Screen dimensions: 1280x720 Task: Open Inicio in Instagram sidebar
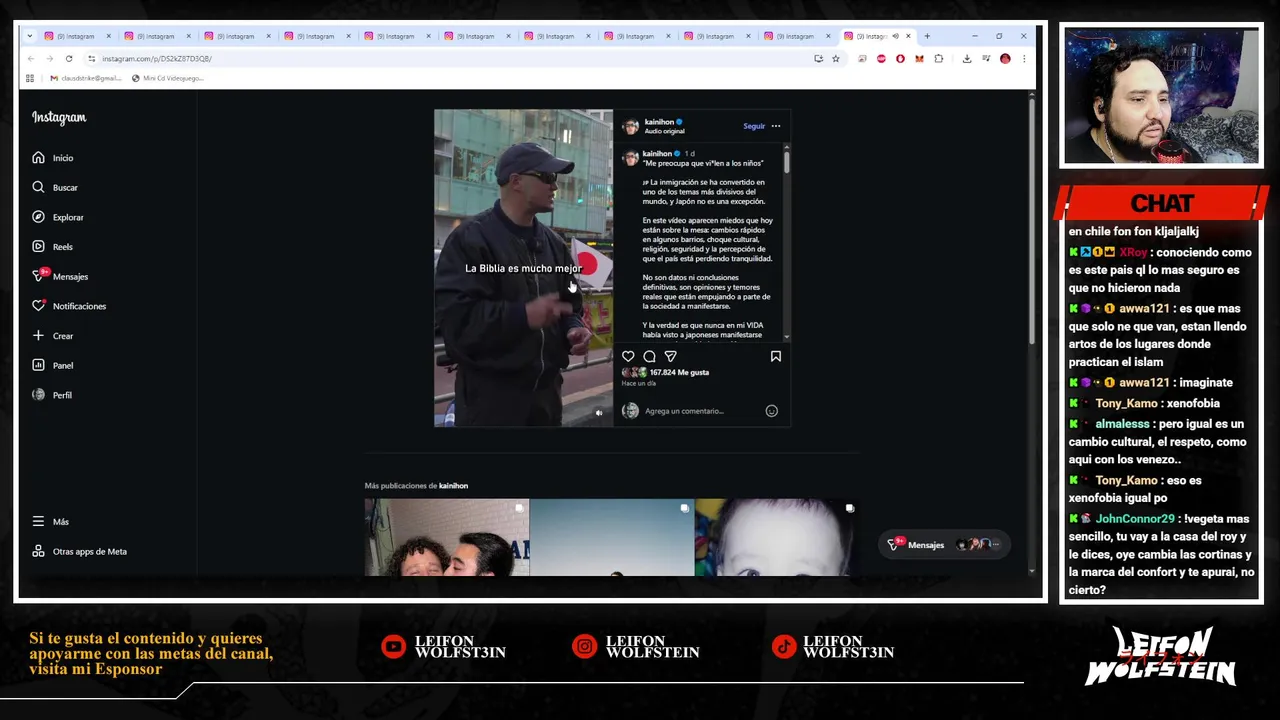(52, 158)
